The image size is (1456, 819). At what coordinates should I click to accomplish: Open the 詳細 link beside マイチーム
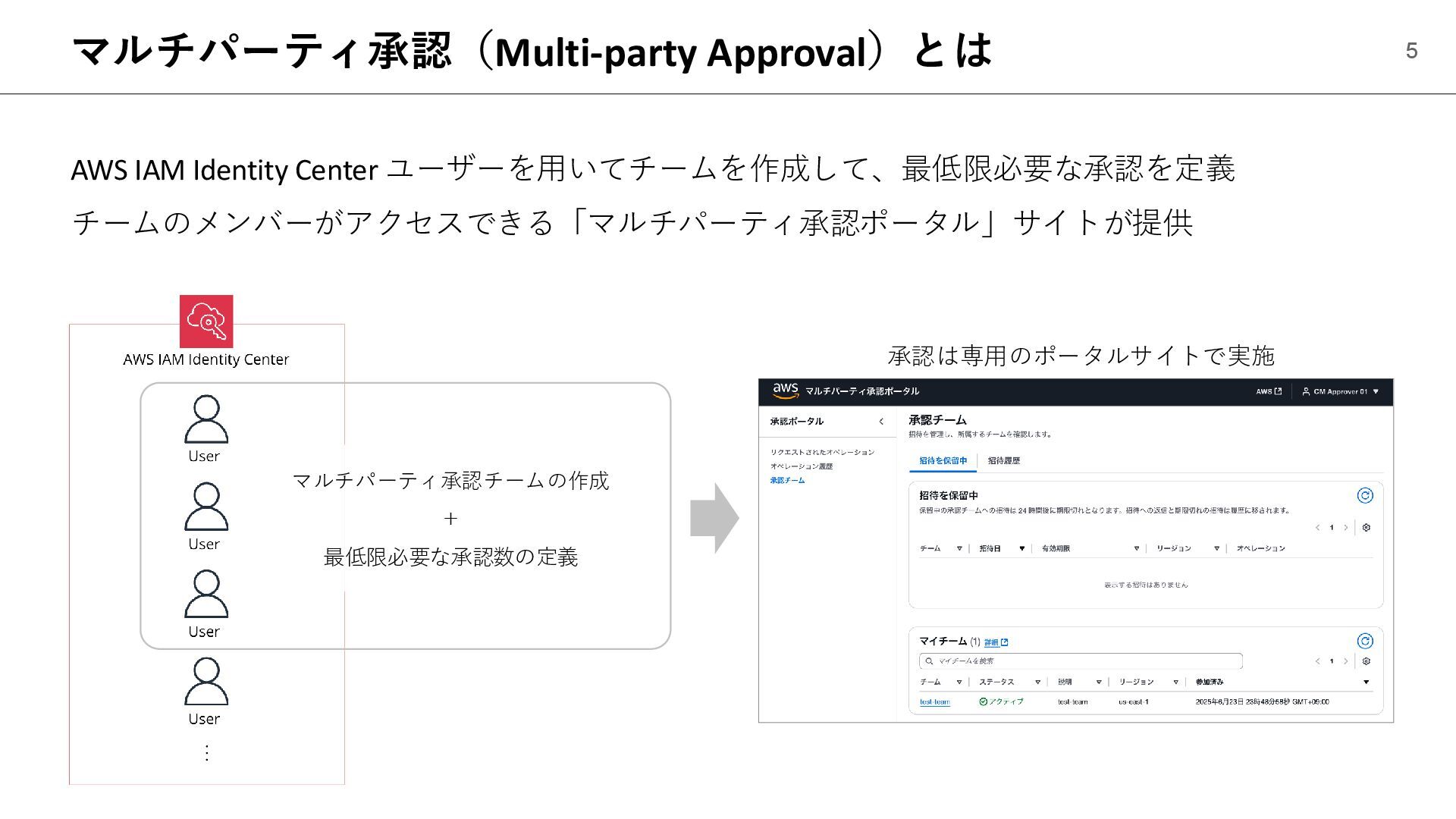(x=996, y=642)
